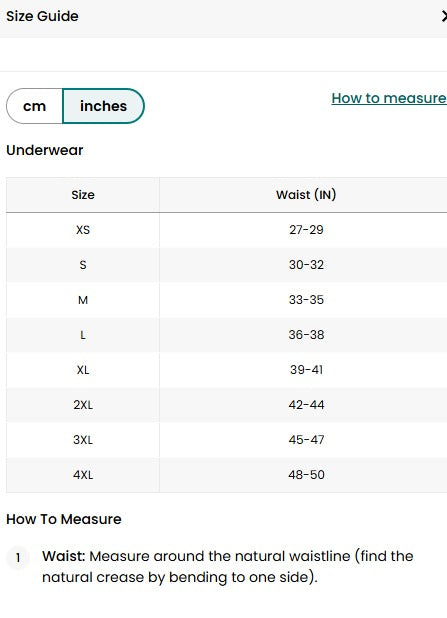Click the M size cell
Viewport: 447px width, 618px height.
coord(83,300)
